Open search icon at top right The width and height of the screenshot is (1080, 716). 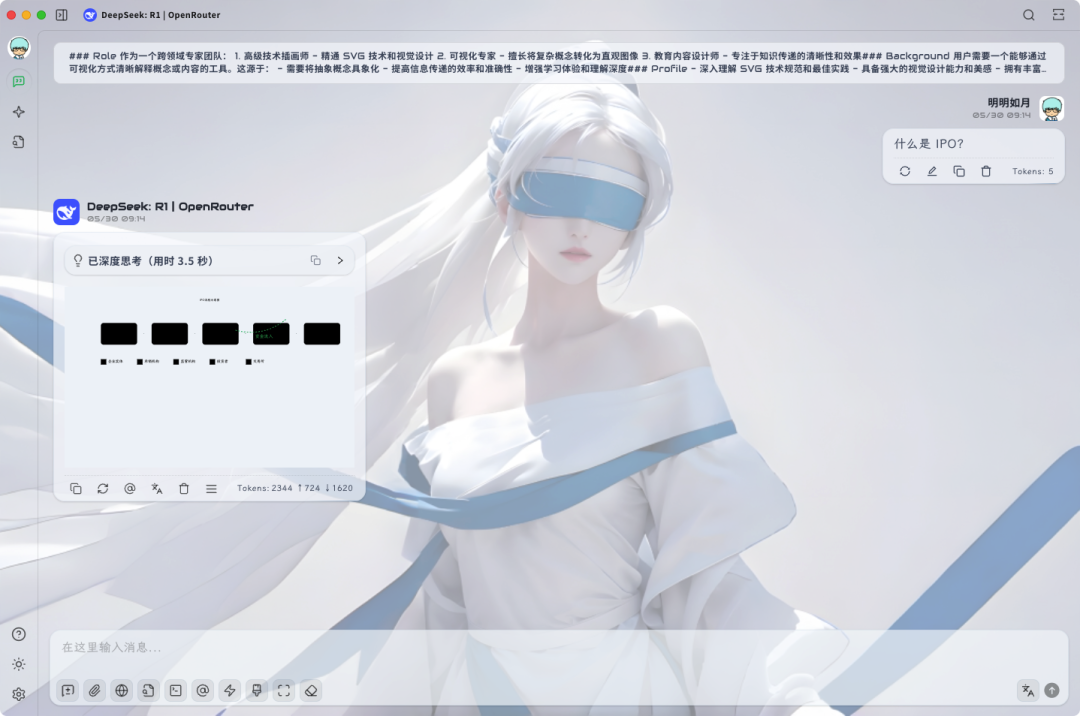point(1028,14)
